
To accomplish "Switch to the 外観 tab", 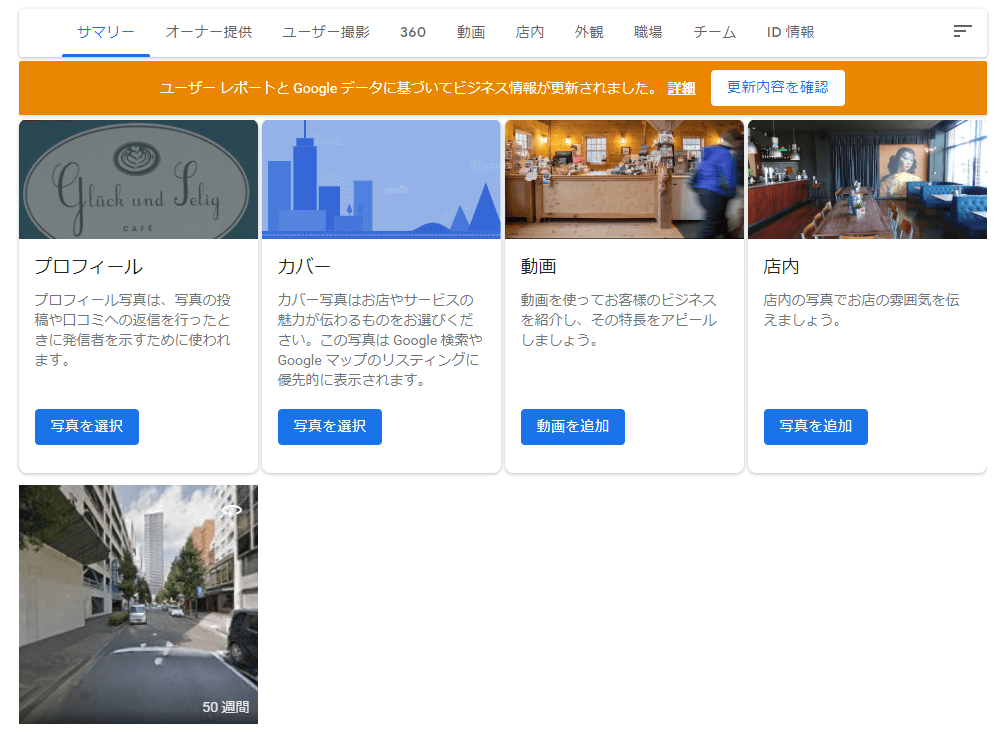I will (x=589, y=31).
